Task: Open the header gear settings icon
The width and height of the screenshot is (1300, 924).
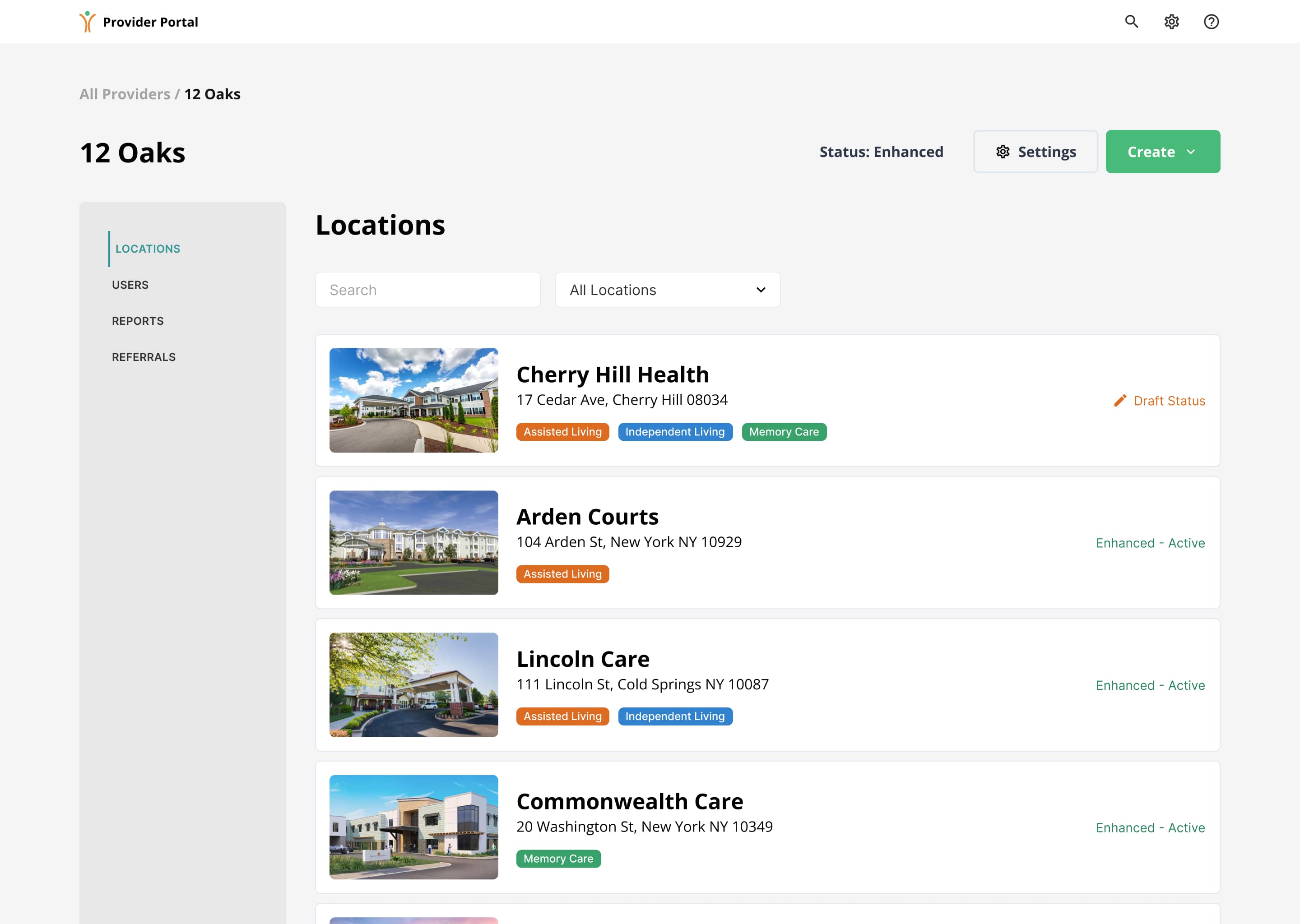Action: pos(1171,22)
